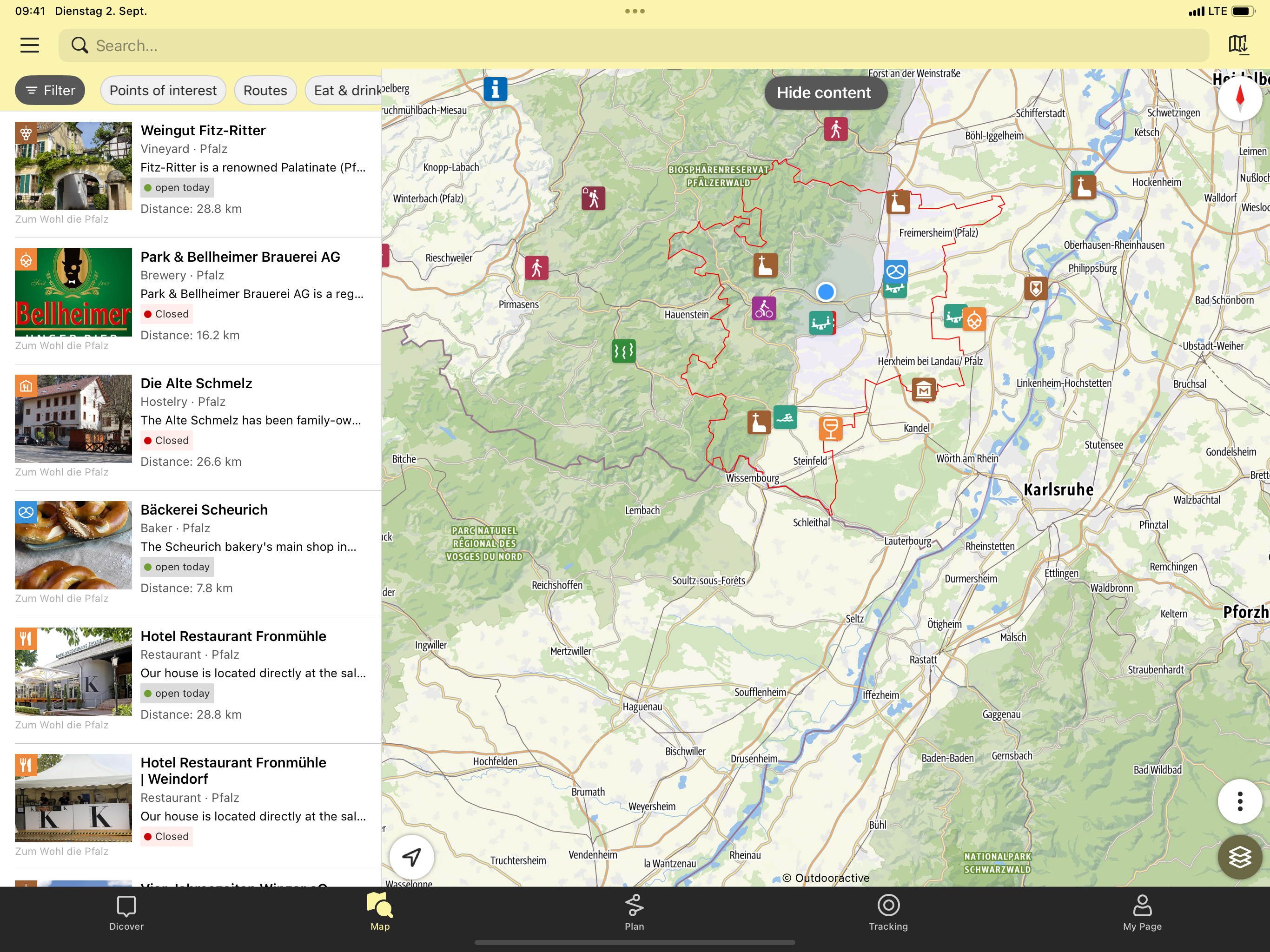
Task: Open Die Alte Schmelz photo
Action: [x=73, y=418]
